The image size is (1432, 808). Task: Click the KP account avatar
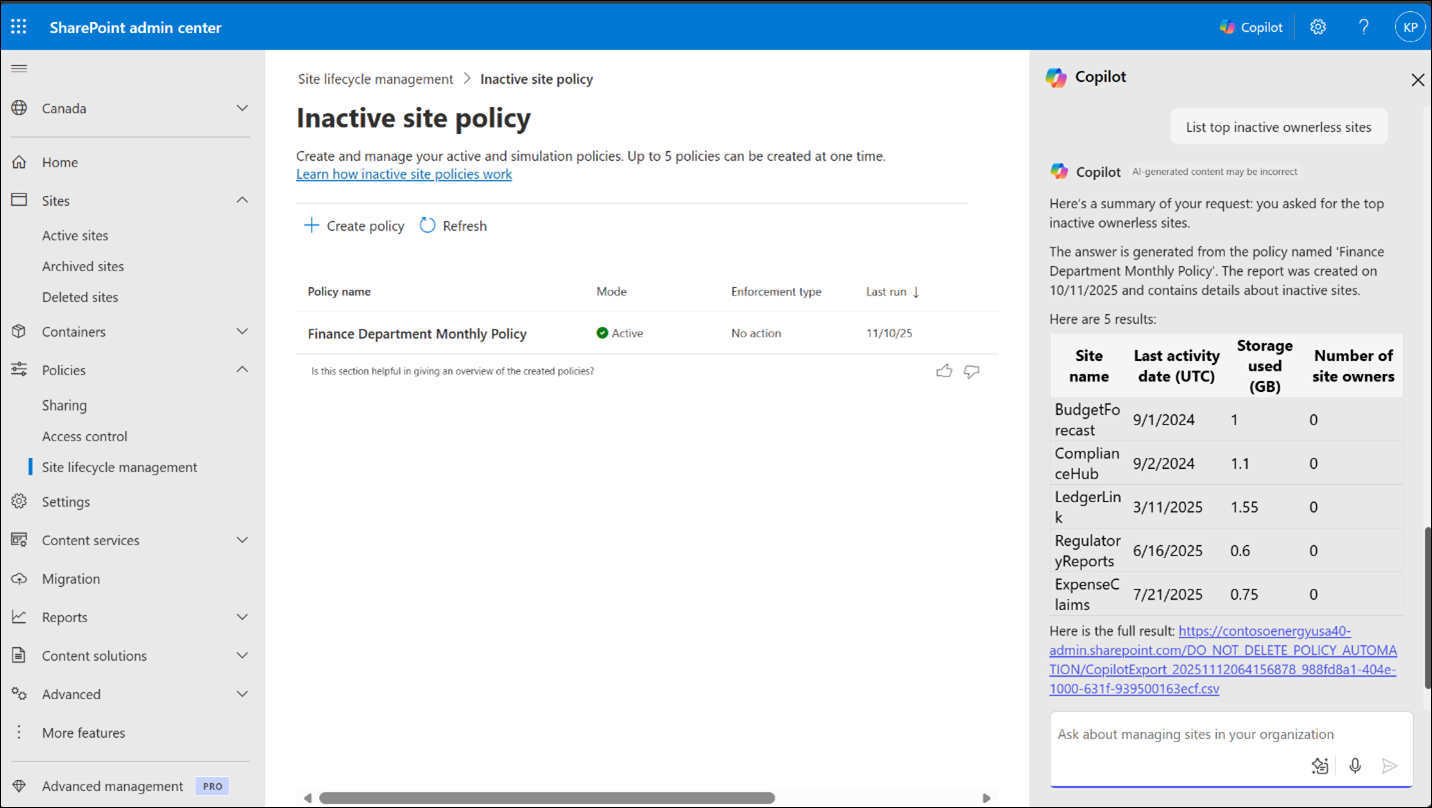1409,27
